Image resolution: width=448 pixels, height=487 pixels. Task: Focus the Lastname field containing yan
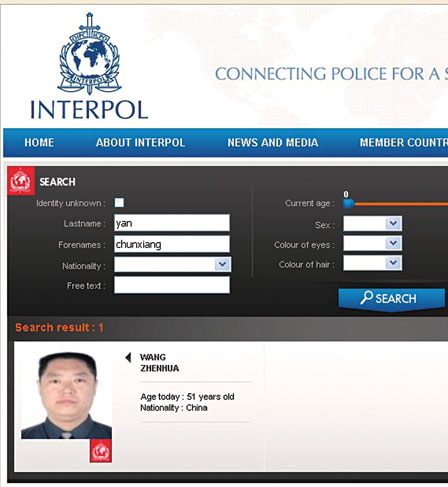point(172,223)
